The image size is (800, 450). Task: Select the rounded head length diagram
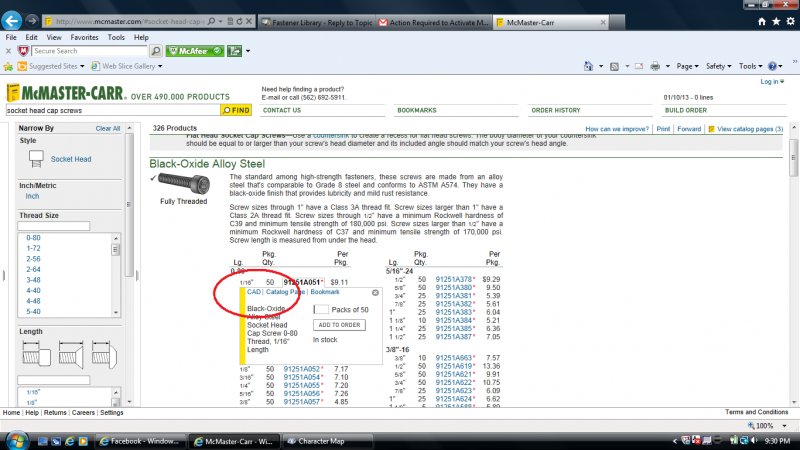104,354
